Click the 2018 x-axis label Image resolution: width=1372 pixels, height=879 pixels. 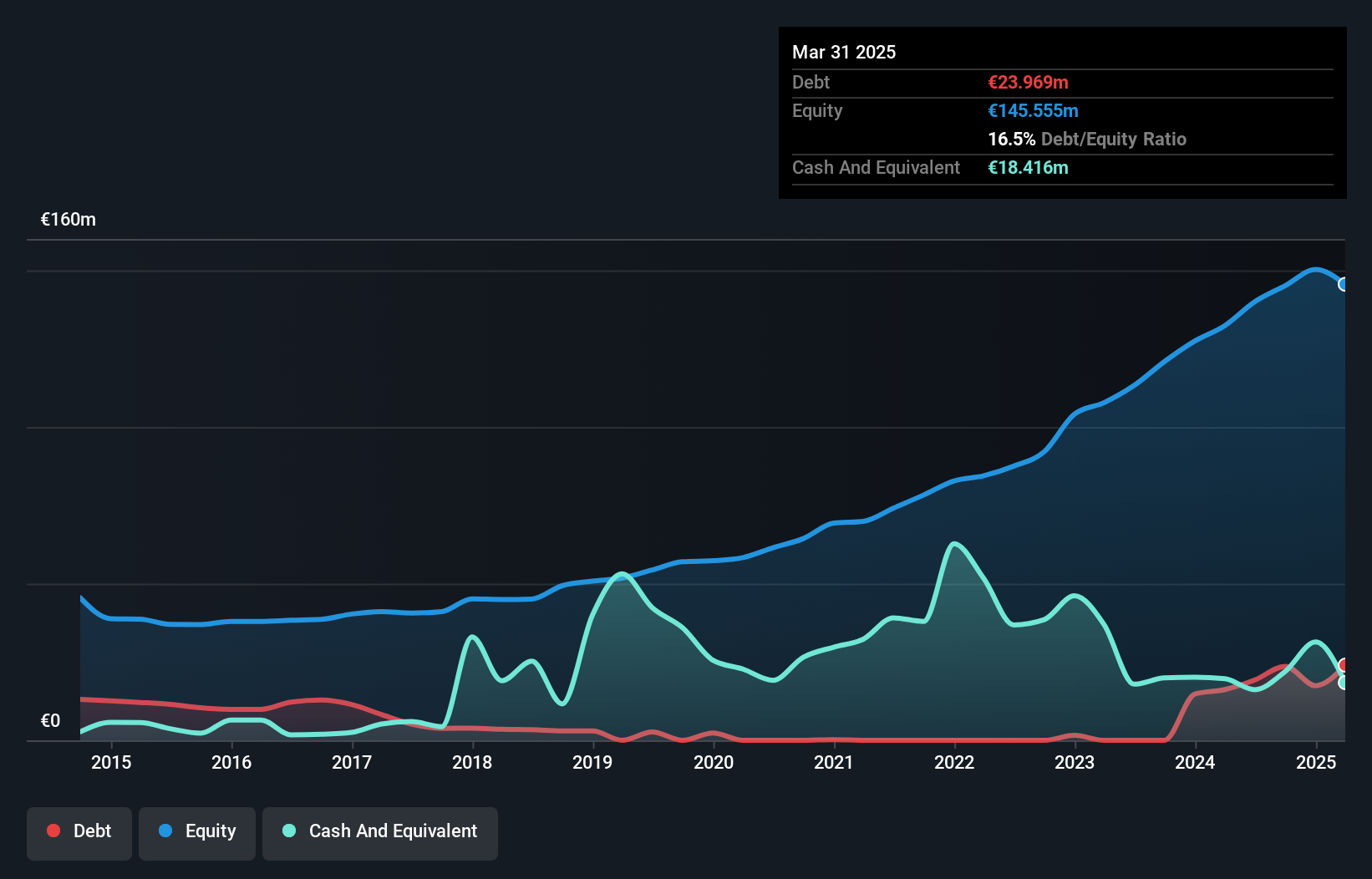(472, 762)
